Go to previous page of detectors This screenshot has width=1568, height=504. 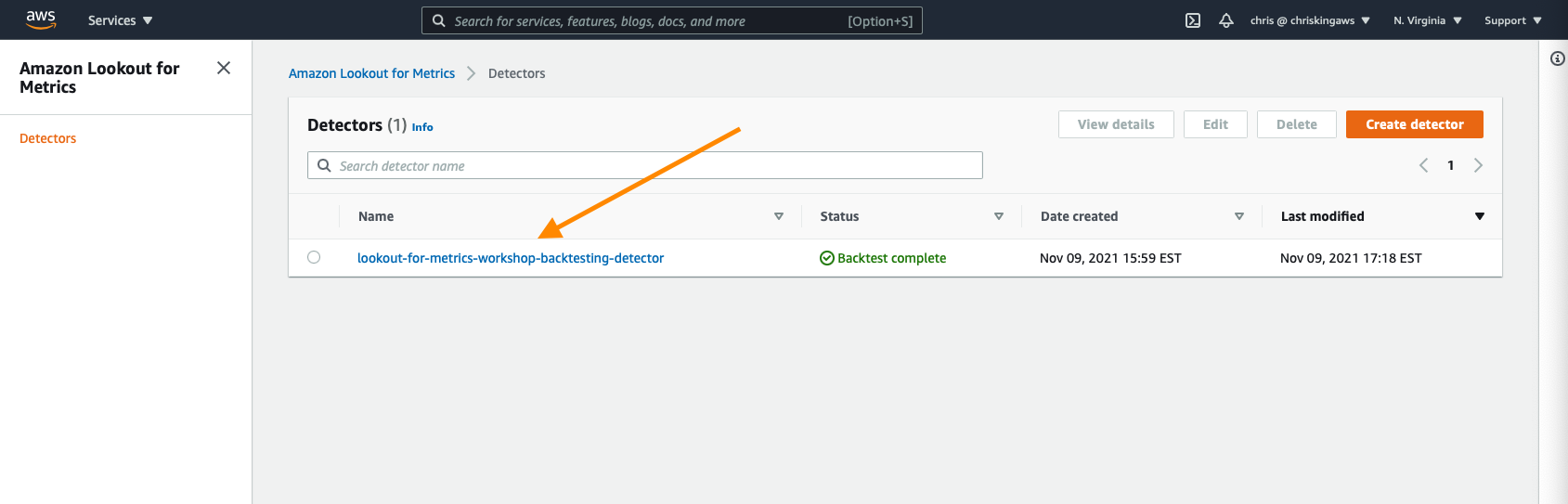tap(1423, 165)
